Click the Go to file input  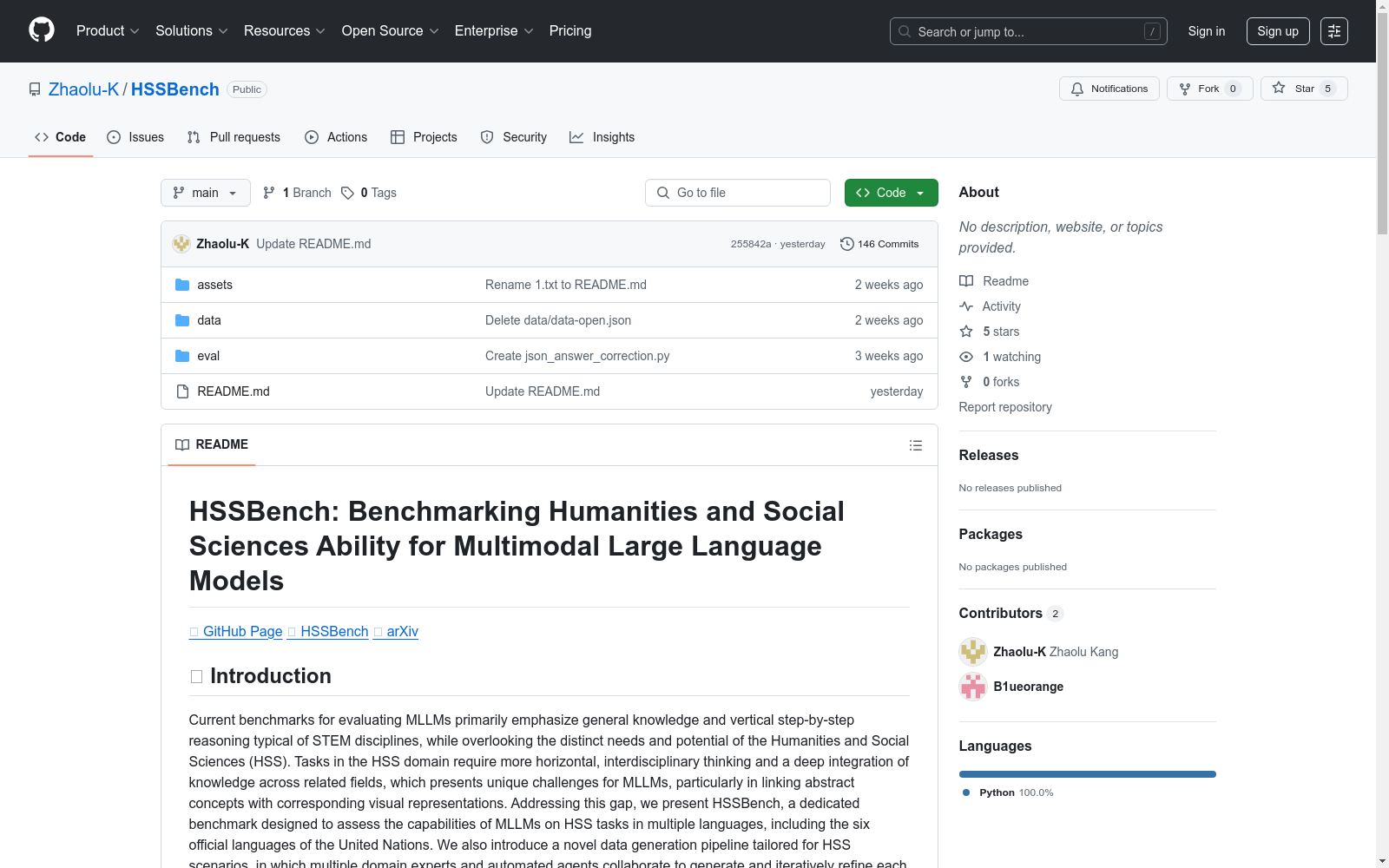point(738,193)
